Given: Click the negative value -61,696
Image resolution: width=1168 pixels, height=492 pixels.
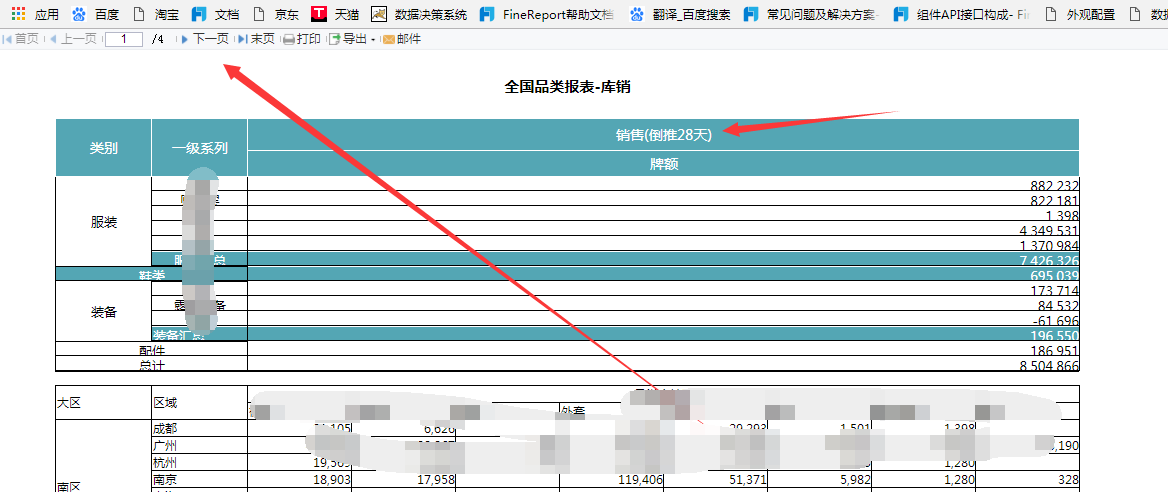Looking at the screenshot, I should tap(1057, 320).
